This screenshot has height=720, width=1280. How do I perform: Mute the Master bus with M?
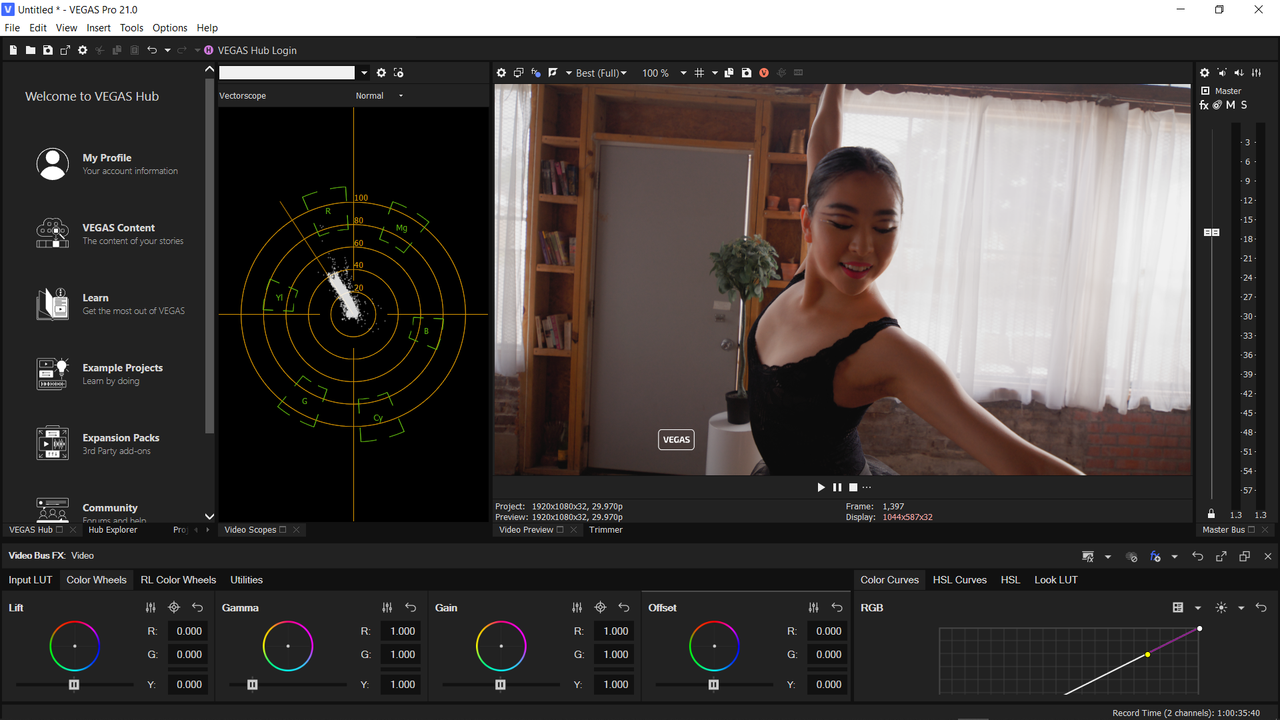1231,105
